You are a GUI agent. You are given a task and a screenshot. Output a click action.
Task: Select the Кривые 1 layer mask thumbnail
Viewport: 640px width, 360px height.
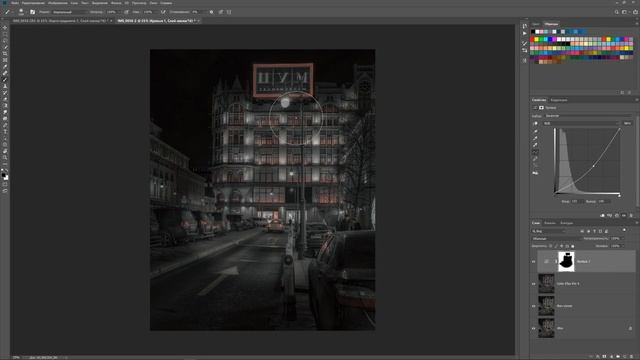566,262
